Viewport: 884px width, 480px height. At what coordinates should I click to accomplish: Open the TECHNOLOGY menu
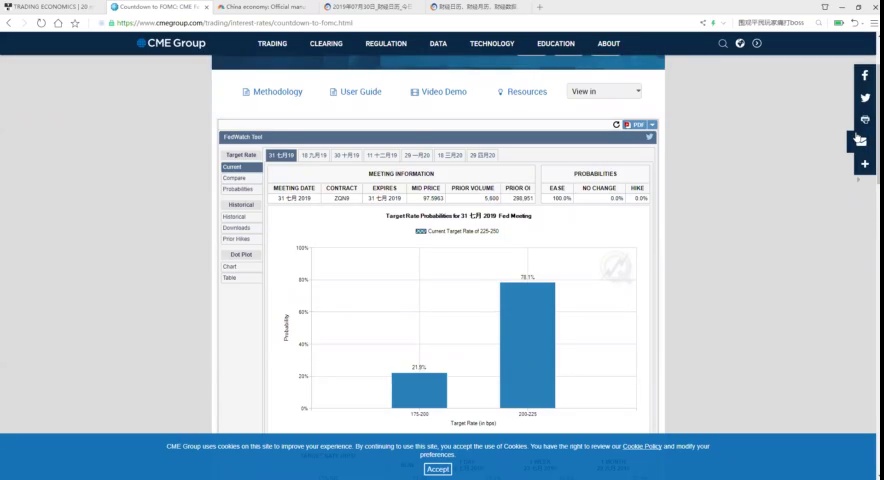(492, 43)
